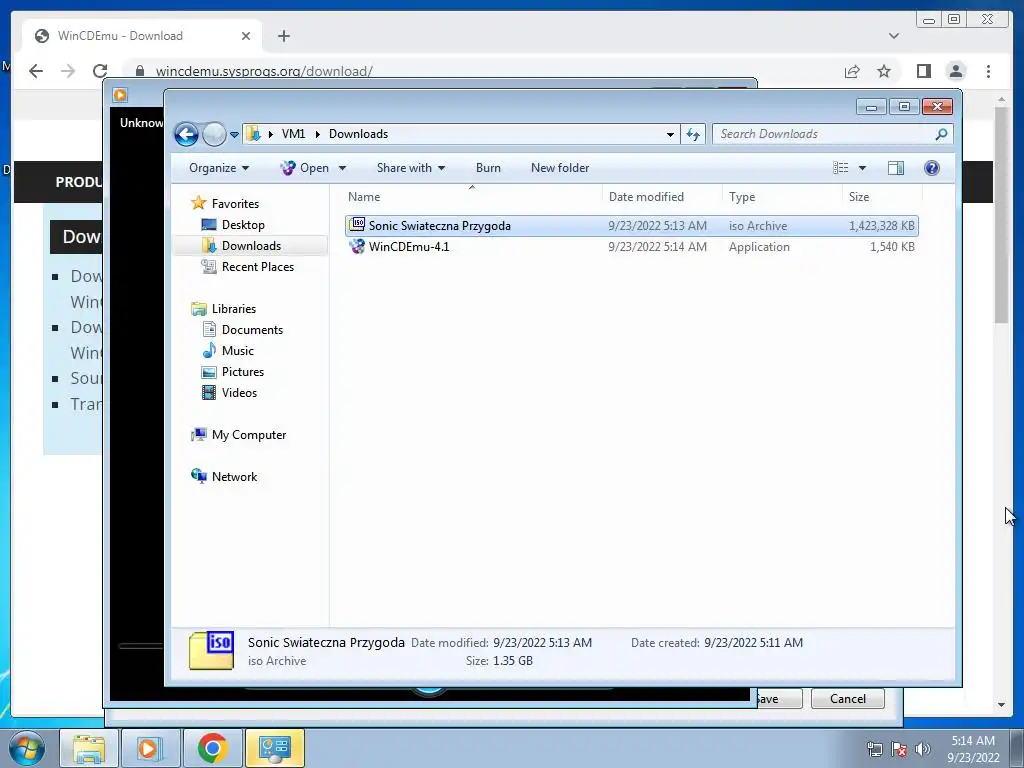The width and height of the screenshot is (1024, 768).
Task: Click the WinCDEmu-4.1 file icon
Action: (x=357, y=246)
